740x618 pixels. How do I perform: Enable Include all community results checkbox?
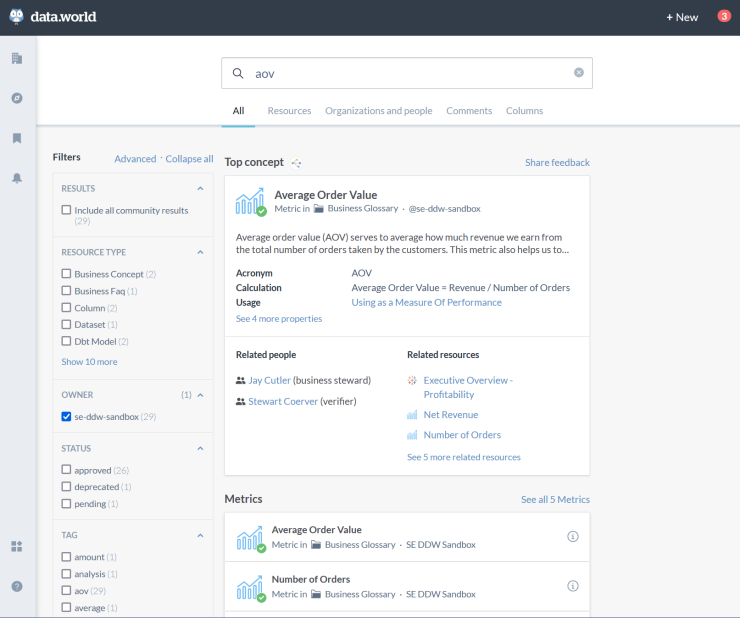point(66,210)
